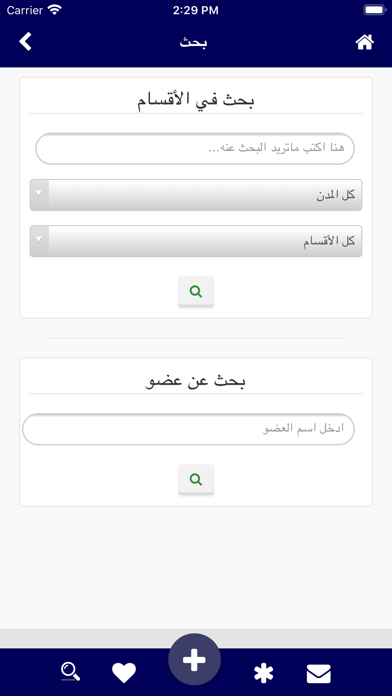This screenshot has height=696, width=392.
Task: Click green search icon in member search
Action: coord(196,479)
